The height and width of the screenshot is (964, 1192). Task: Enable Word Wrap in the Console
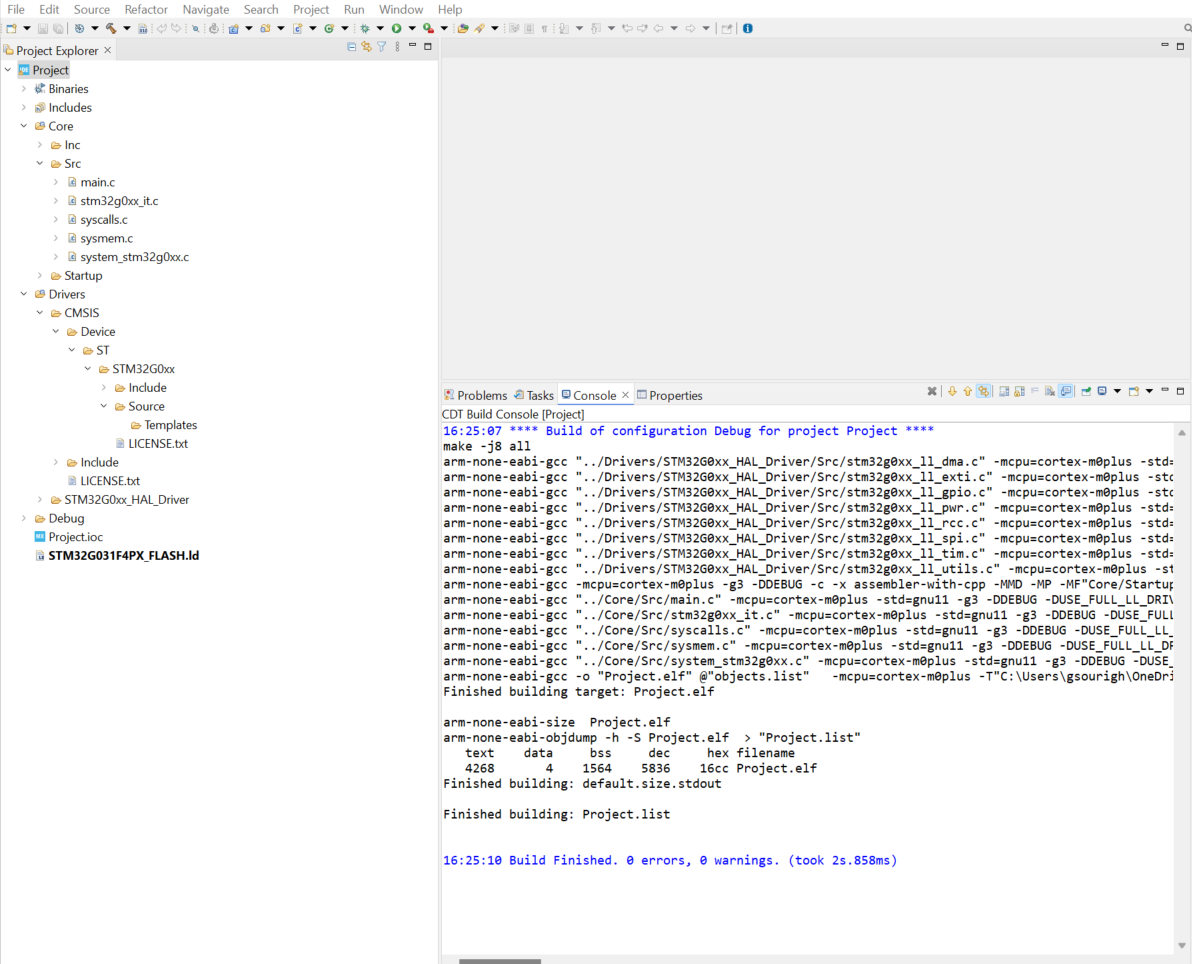point(1034,391)
